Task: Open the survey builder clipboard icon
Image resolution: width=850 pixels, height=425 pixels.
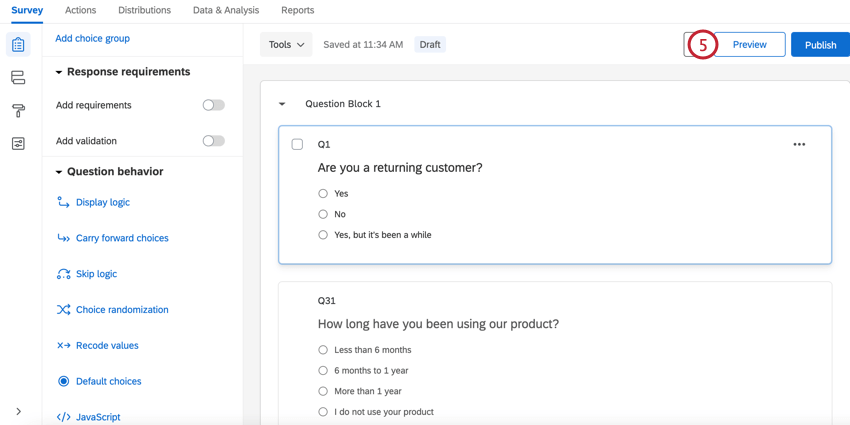Action: point(18,45)
